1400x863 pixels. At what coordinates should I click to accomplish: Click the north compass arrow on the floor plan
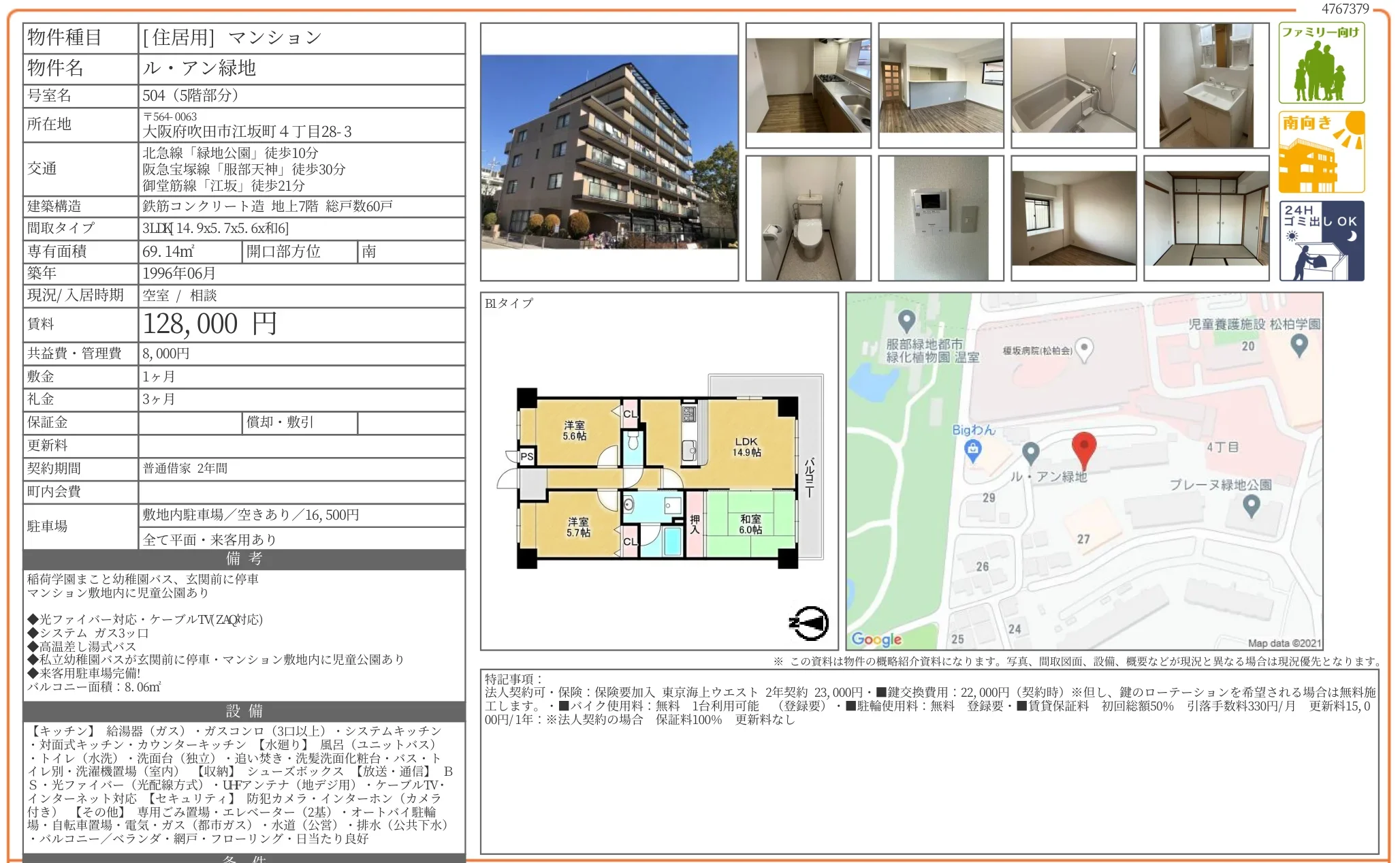point(810,621)
